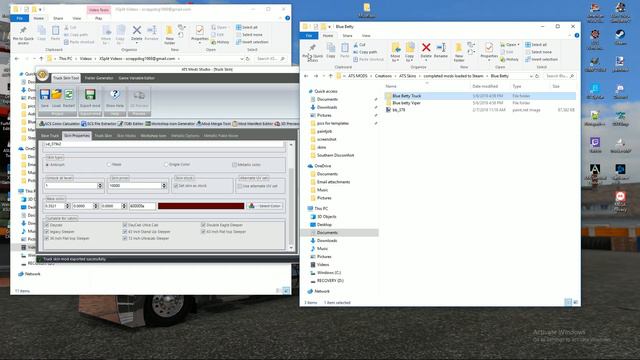
Task: Click Copy path in Blue Betty ribbon
Action: [365, 52]
